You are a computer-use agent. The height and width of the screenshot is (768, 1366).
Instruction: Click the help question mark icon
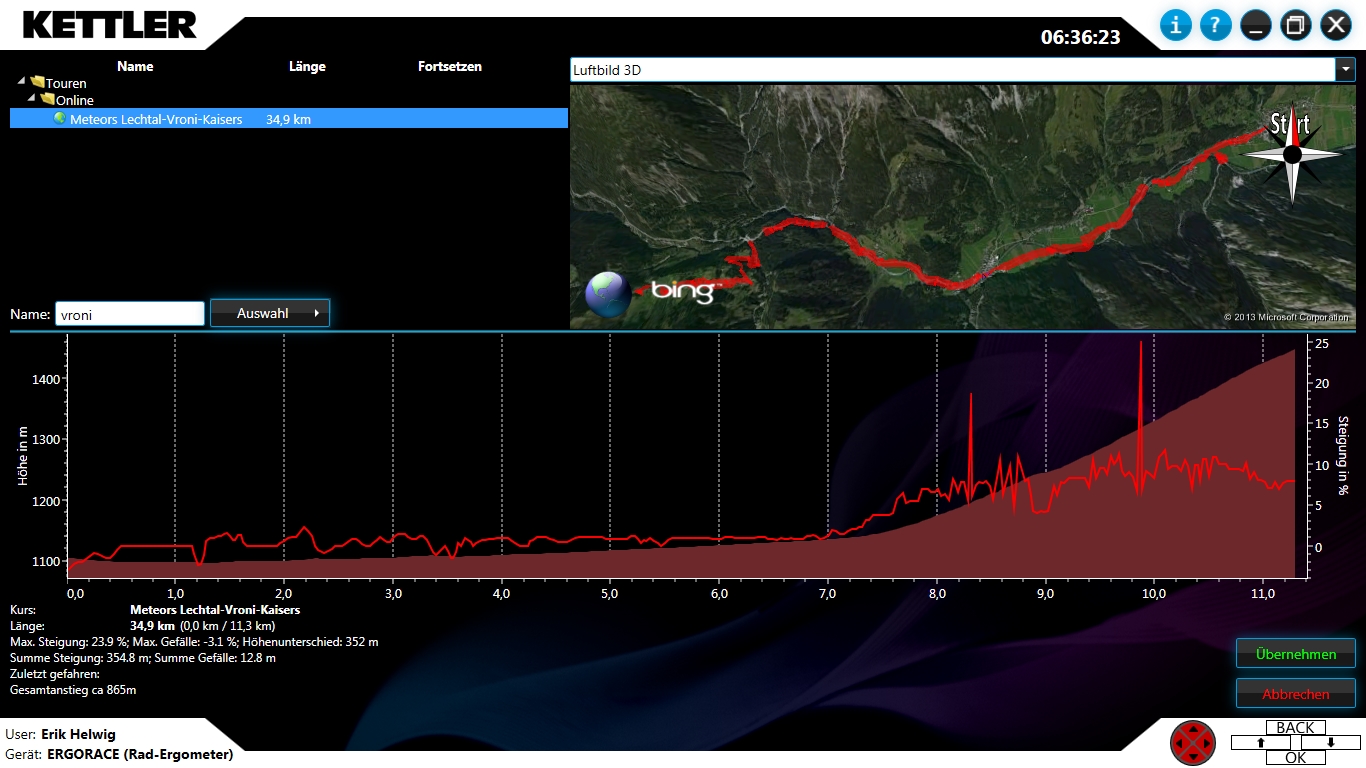(x=1215, y=25)
